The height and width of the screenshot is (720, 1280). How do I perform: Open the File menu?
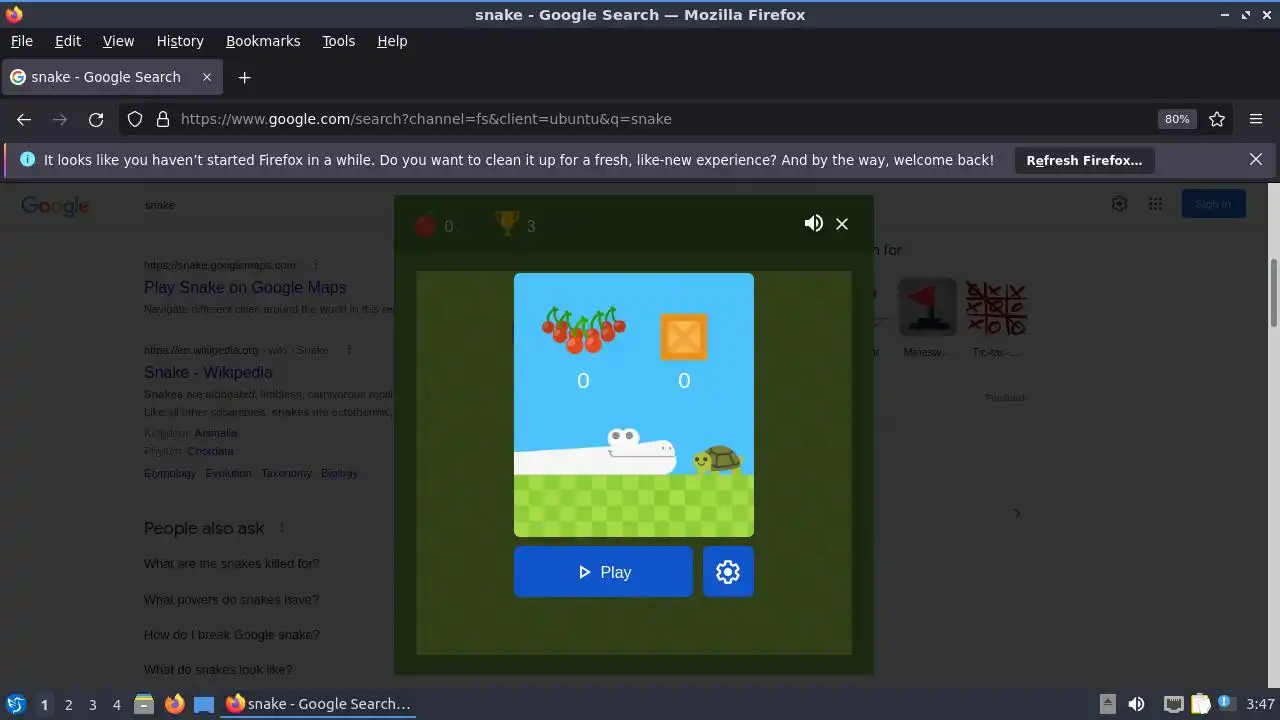coord(21,41)
